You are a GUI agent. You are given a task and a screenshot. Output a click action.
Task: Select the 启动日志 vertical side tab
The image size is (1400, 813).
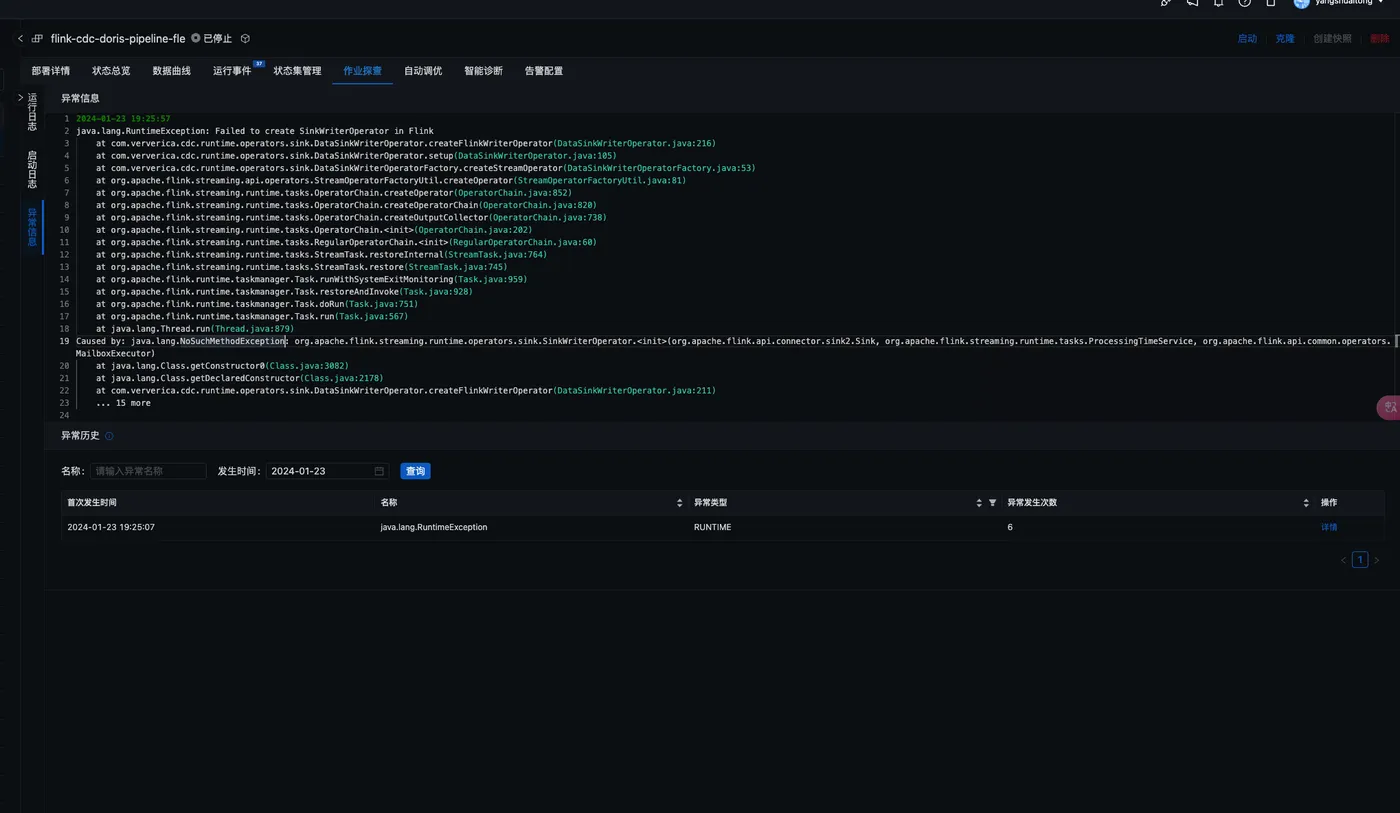[32, 169]
